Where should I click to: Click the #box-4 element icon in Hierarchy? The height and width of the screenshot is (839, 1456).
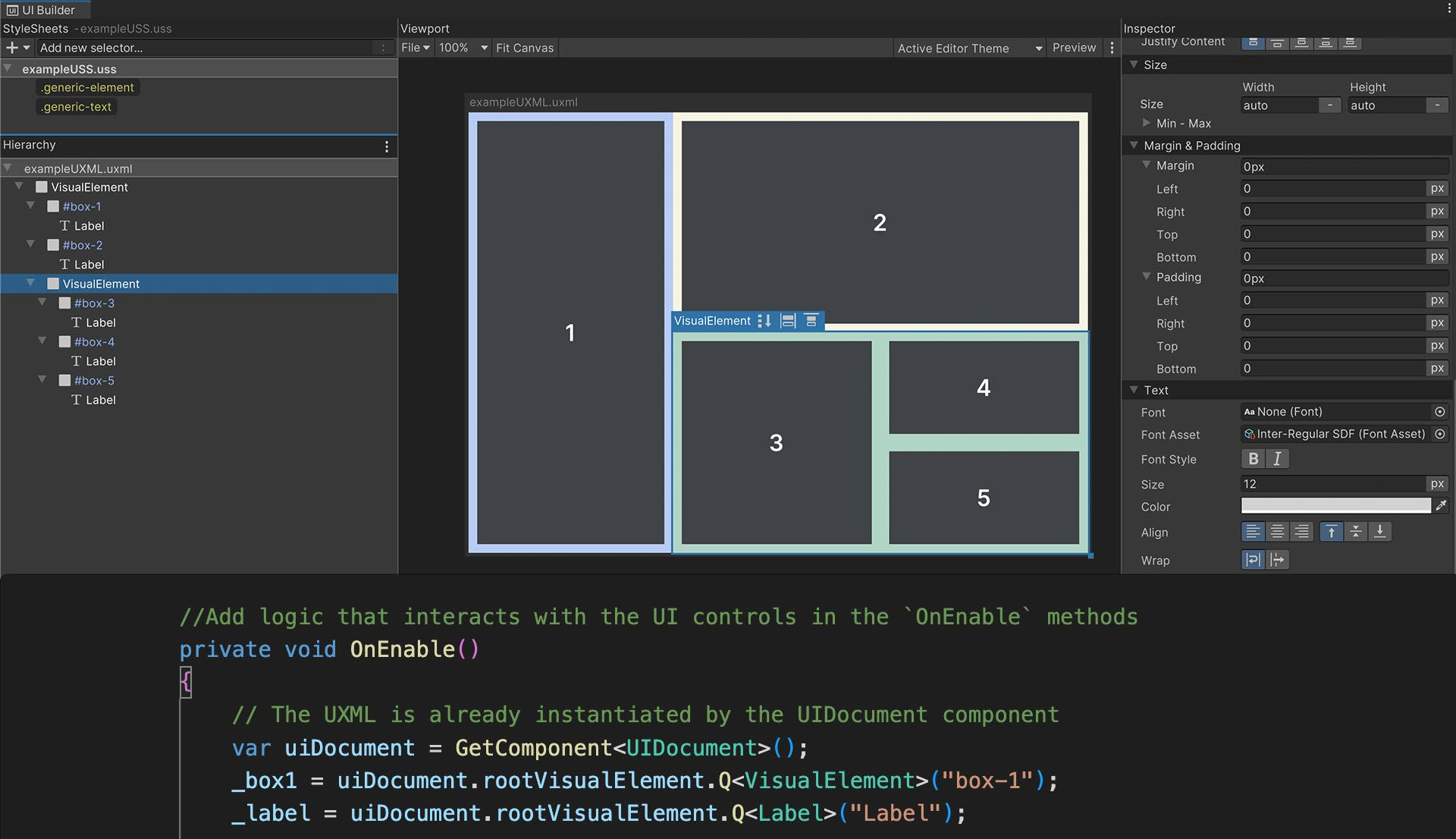click(x=65, y=342)
